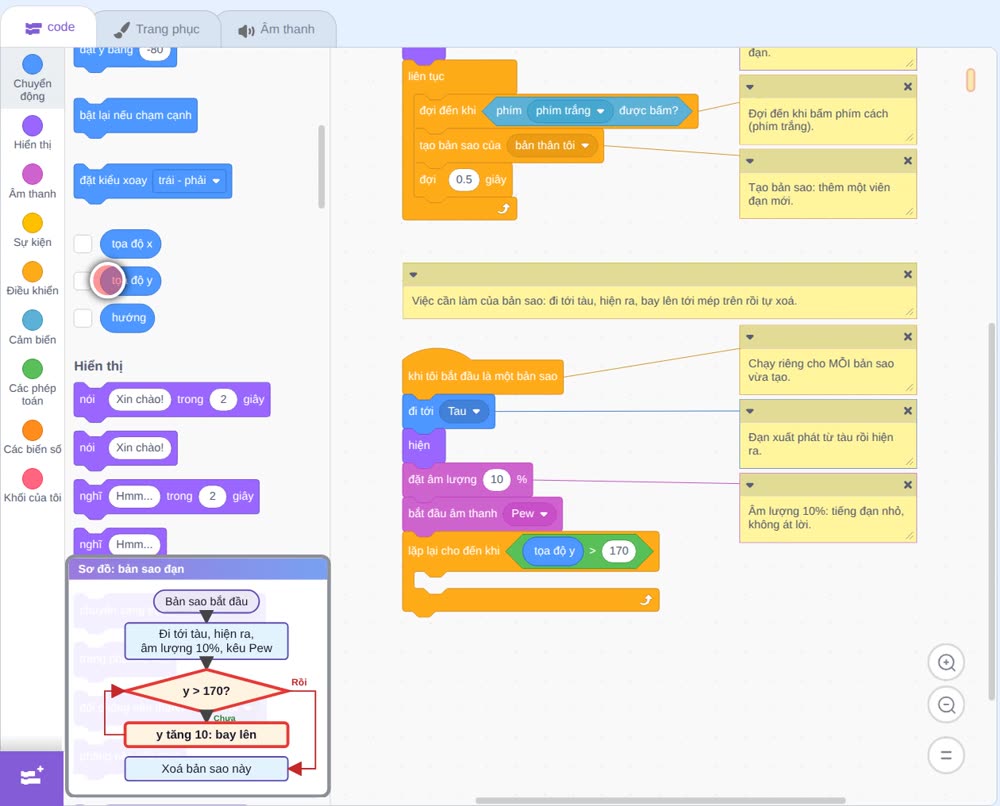Viewport: 1000px width, 806px height.
Task: Click the block palette vertical scrollbar
Action: pos(321,166)
